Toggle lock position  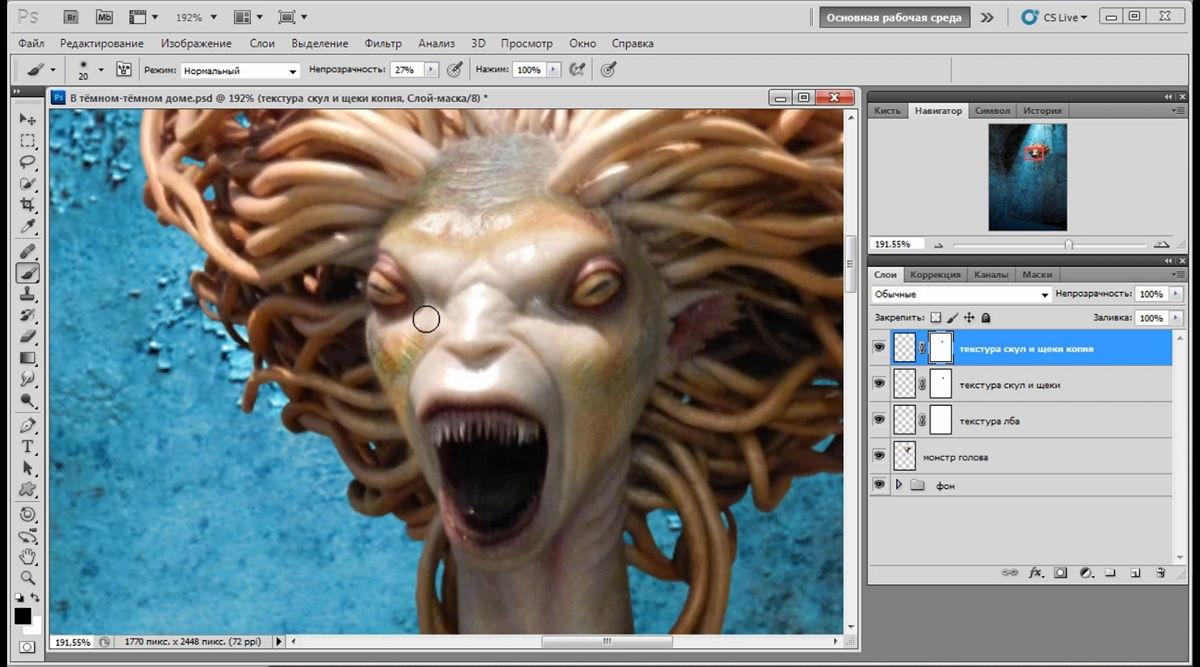pyautogui.click(x=969, y=317)
